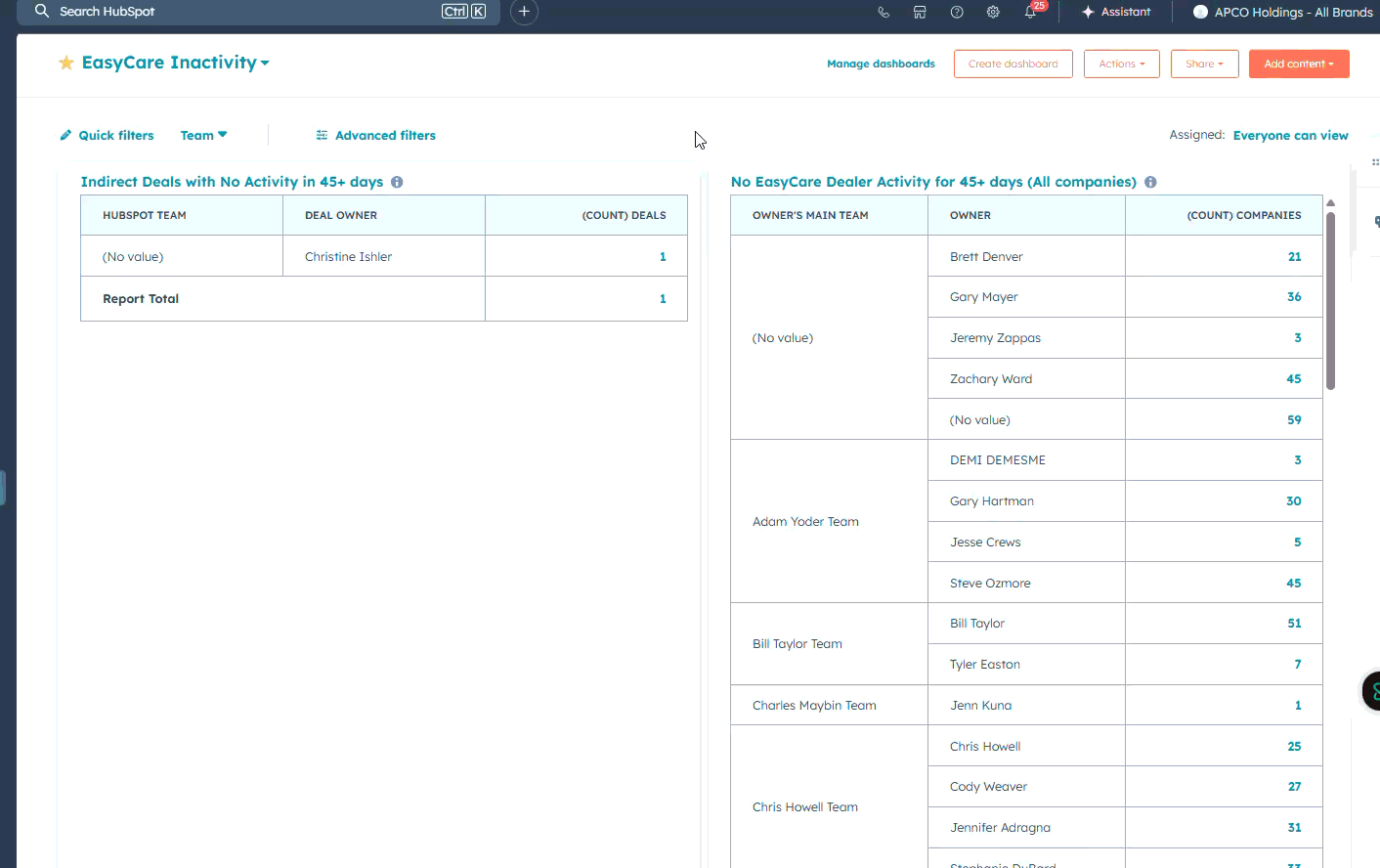Expand the Share dropdown menu

click(x=1204, y=64)
